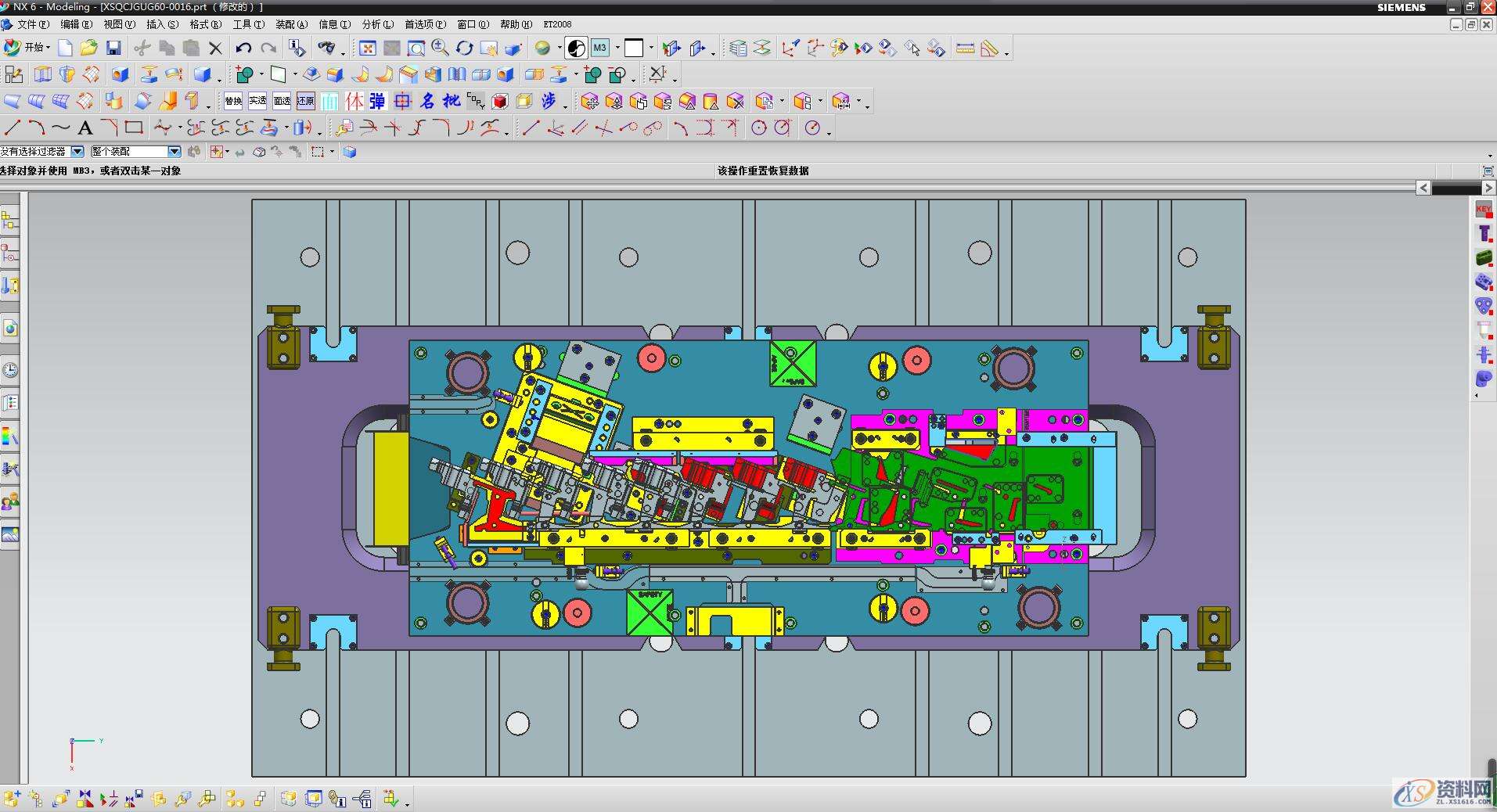The image size is (1497, 812).
Task: Click the Measure Distance ruler icon
Action: click(965, 49)
